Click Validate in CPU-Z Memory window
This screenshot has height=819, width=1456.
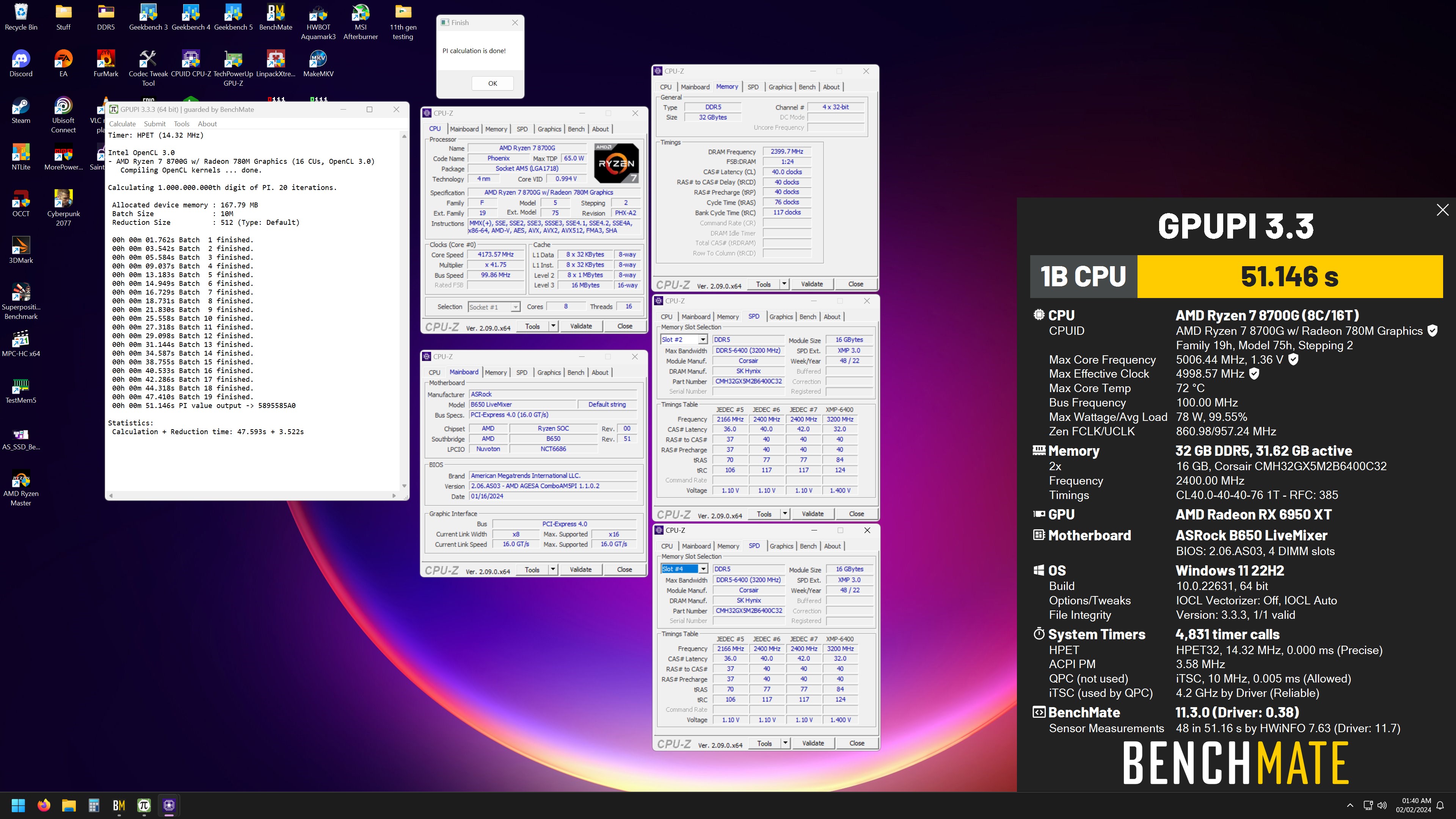(812, 284)
